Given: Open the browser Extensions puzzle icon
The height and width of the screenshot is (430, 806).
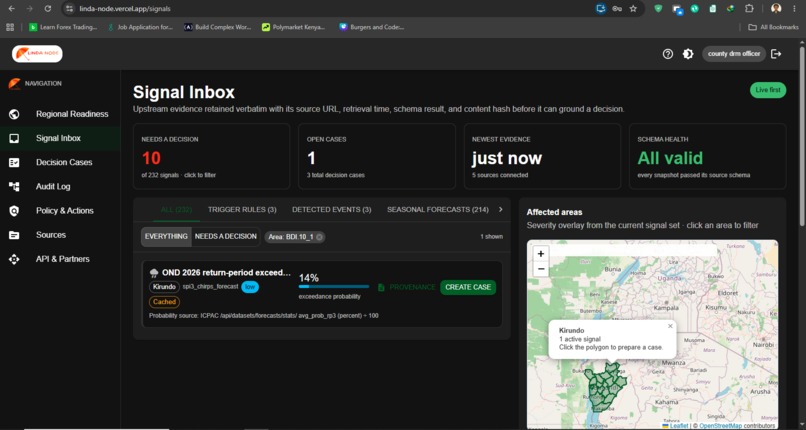Looking at the screenshot, I should click(x=749, y=9).
